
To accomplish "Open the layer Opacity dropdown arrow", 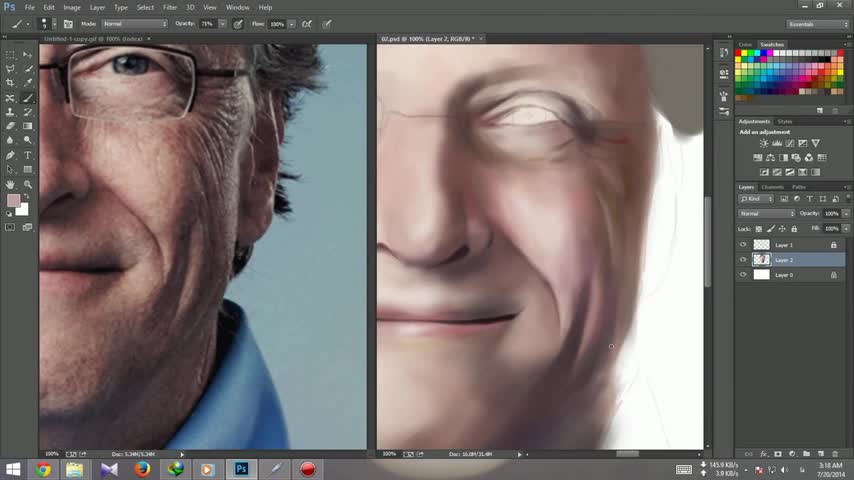I will click(x=846, y=214).
